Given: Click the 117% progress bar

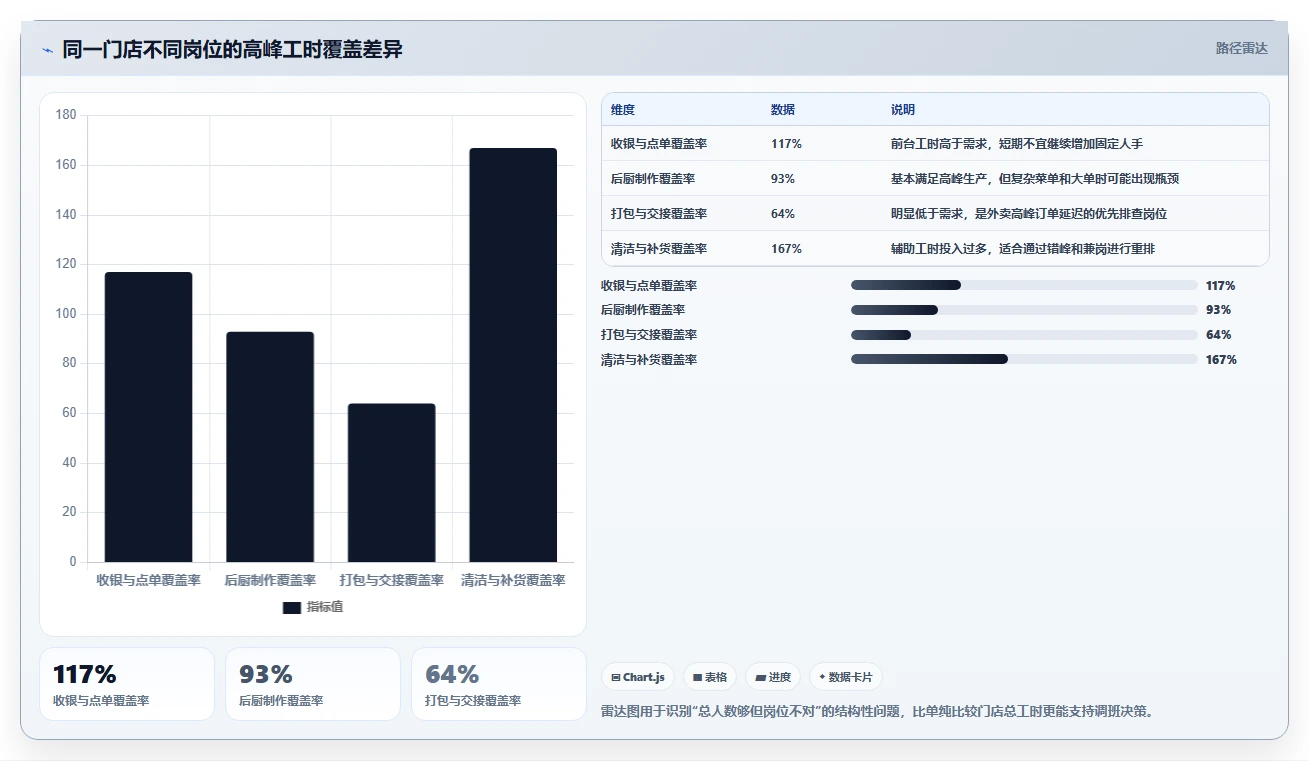Looking at the screenshot, I should (1024, 285).
